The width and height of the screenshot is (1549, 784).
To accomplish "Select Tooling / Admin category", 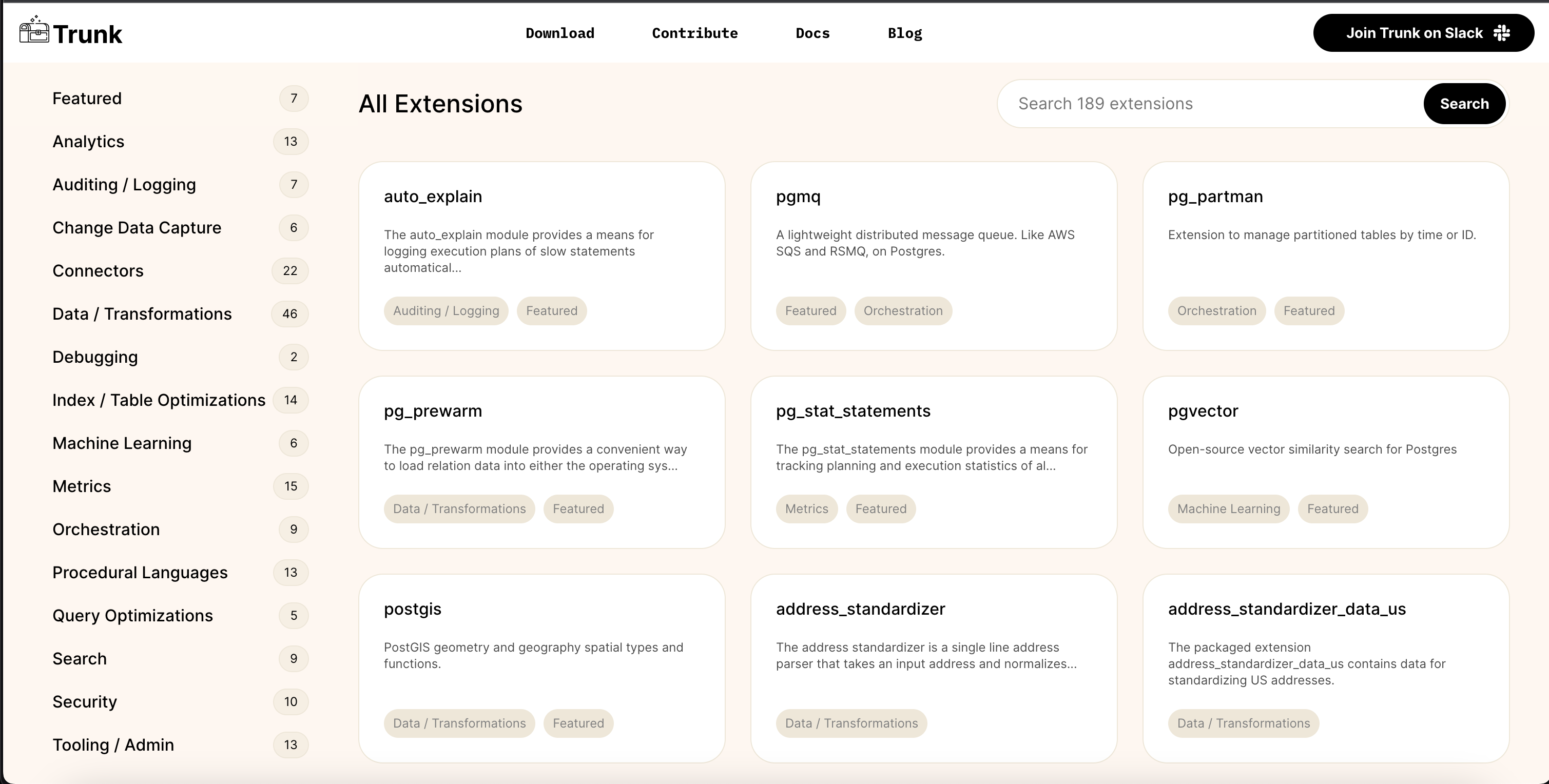I will [180, 745].
